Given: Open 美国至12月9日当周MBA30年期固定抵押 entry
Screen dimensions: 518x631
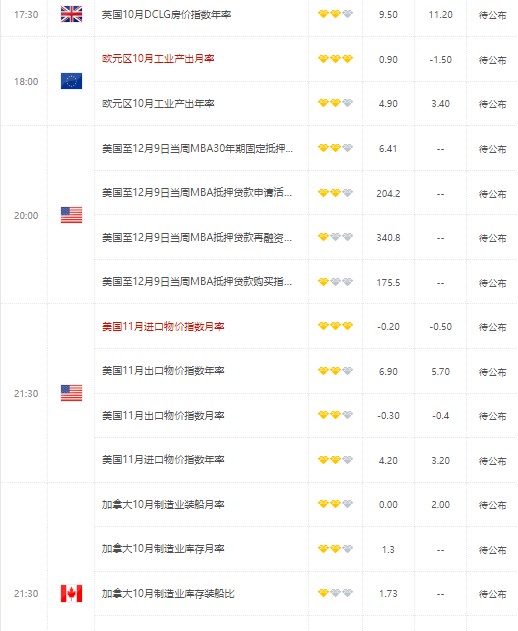Looking at the screenshot, I should pos(197,148).
